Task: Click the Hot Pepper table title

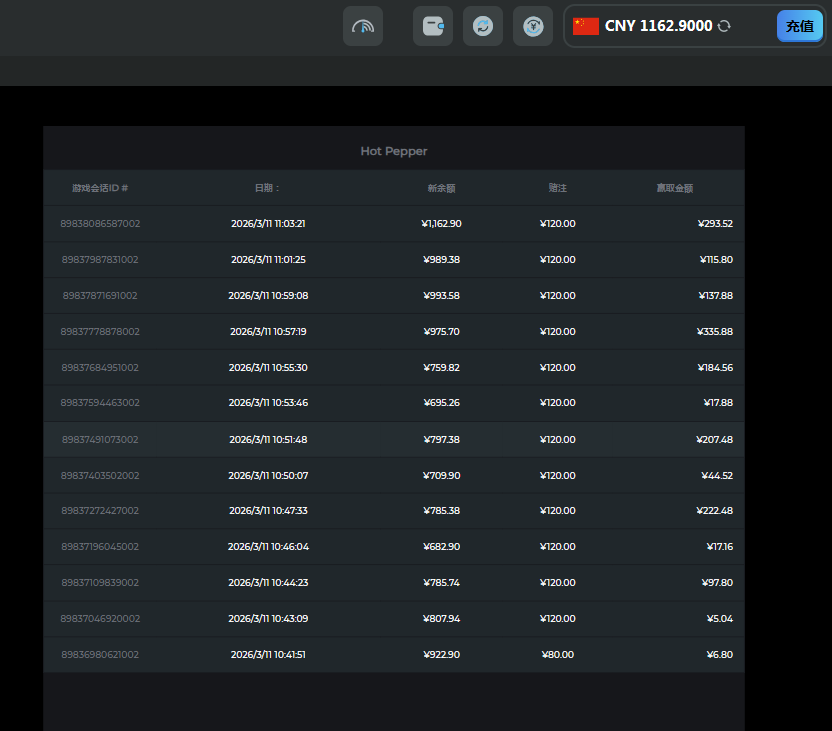Action: [394, 151]
